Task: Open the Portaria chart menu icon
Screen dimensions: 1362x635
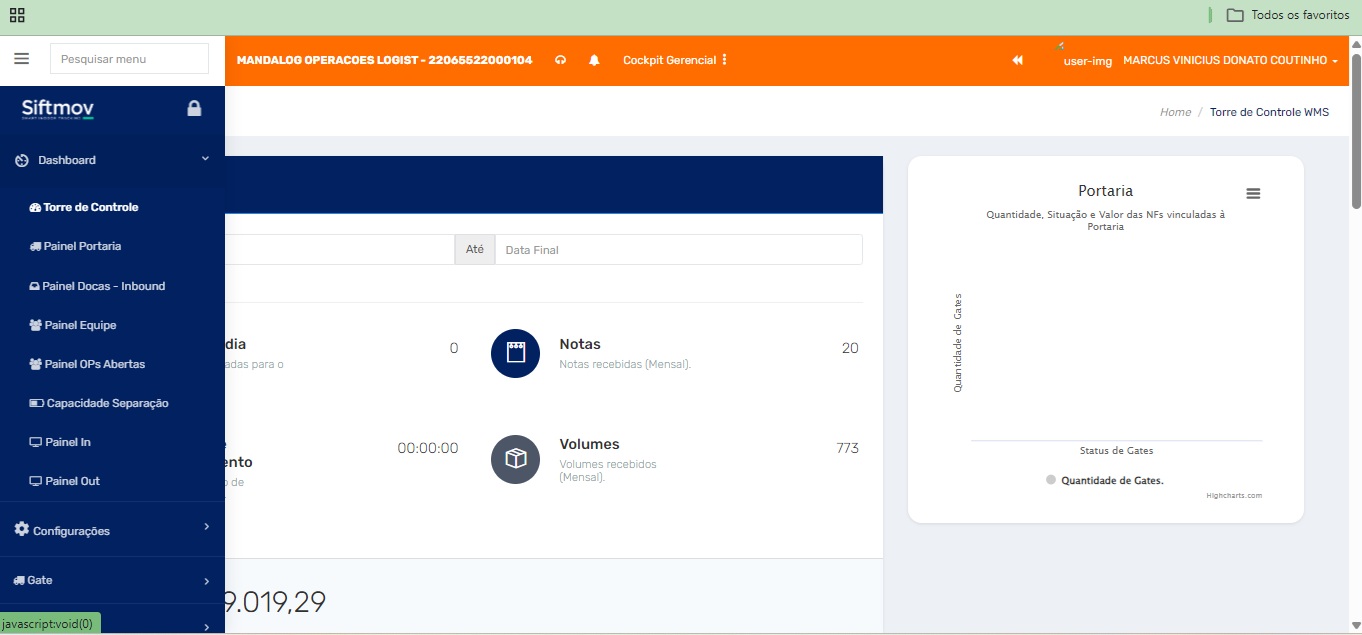Action: click(x=1253, y=194)
